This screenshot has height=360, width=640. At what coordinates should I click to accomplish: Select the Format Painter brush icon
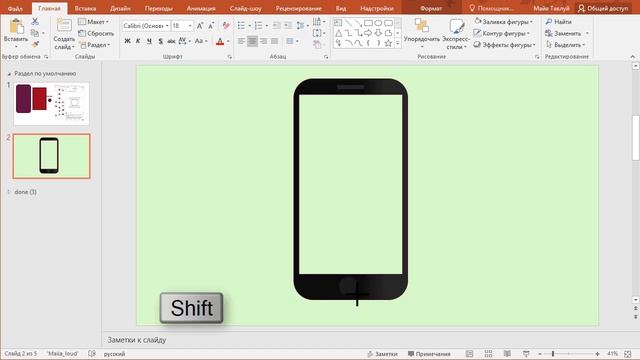(x=36, y=44)
